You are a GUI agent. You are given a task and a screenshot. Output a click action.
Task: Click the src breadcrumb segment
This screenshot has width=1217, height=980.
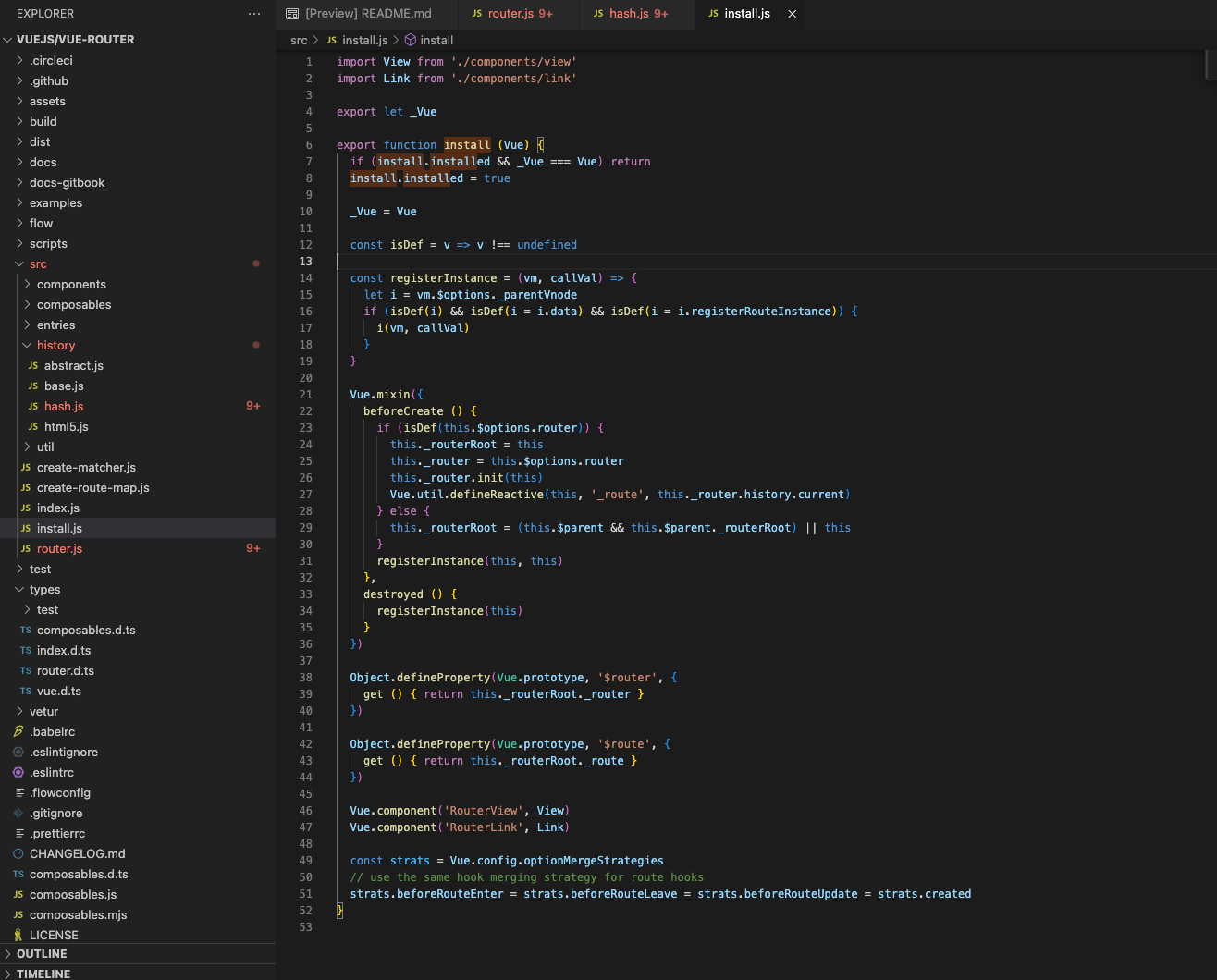[299, 40]
